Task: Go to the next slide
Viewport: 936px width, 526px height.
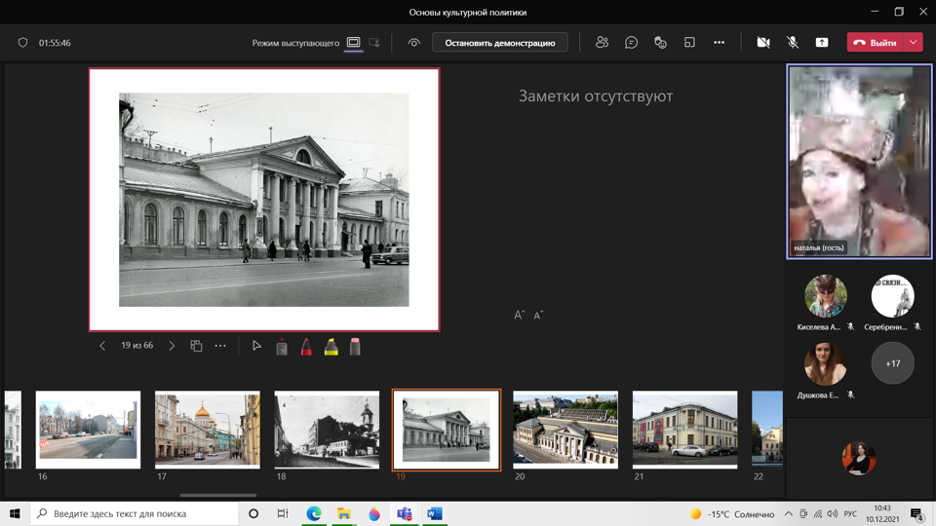Action: pos(172,346)
